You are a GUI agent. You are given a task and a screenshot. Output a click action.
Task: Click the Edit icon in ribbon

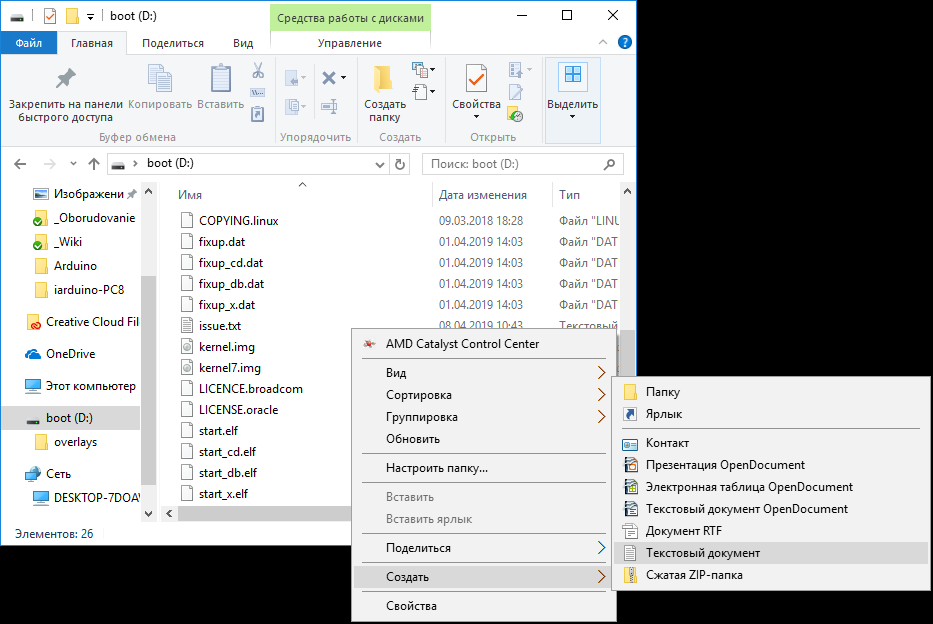(x=515, y=92)
